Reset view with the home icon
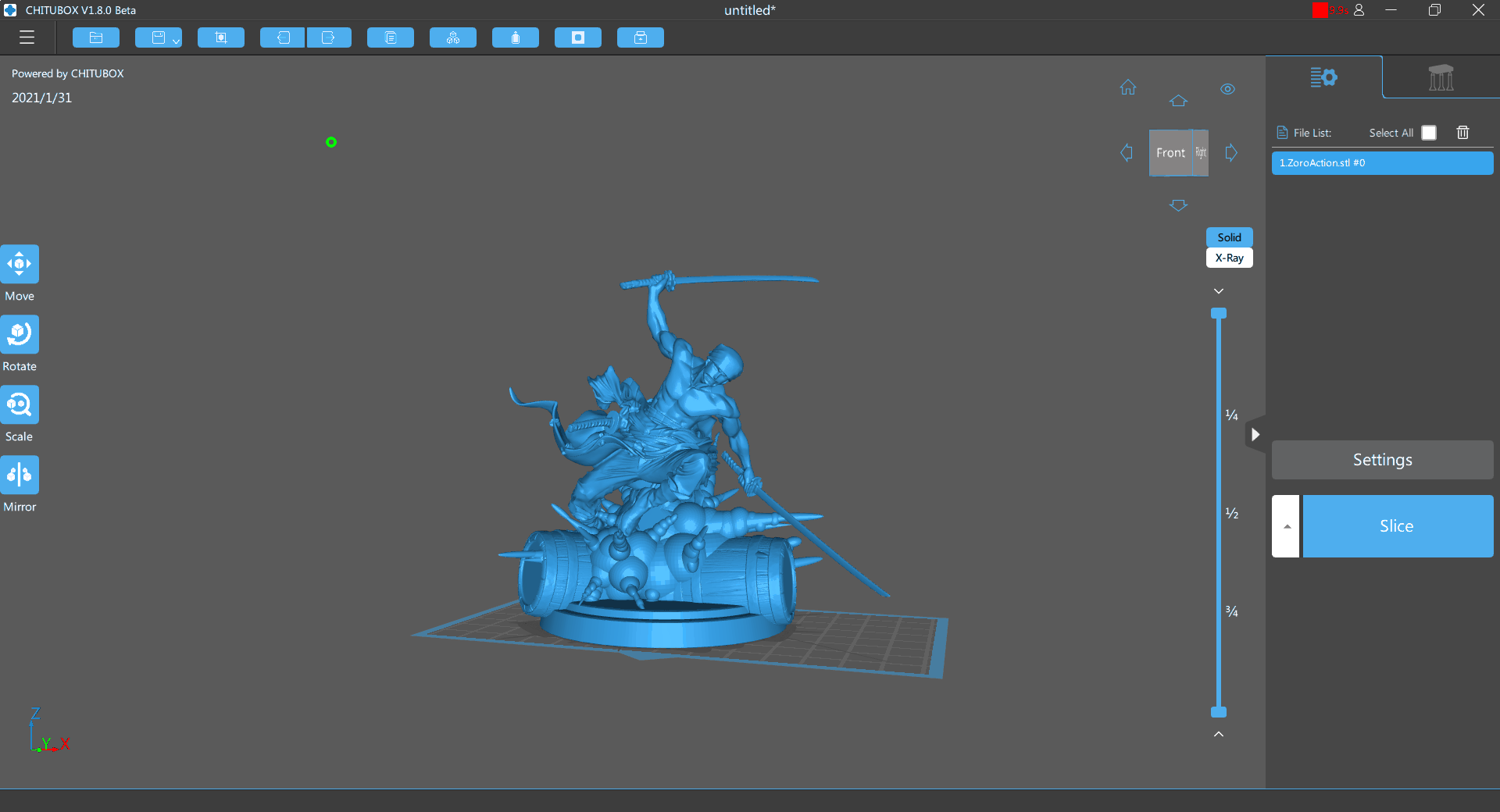This screenshot has width=1500, height=812. coord(1127,87)
